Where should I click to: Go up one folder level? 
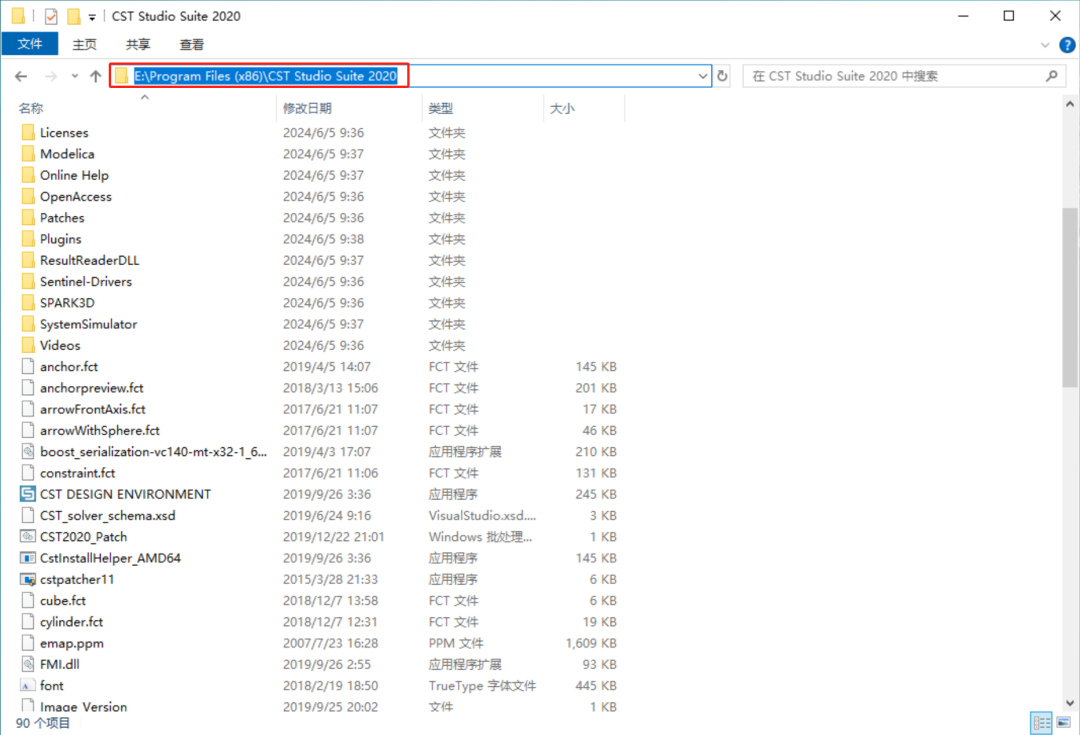click(95, 76)
